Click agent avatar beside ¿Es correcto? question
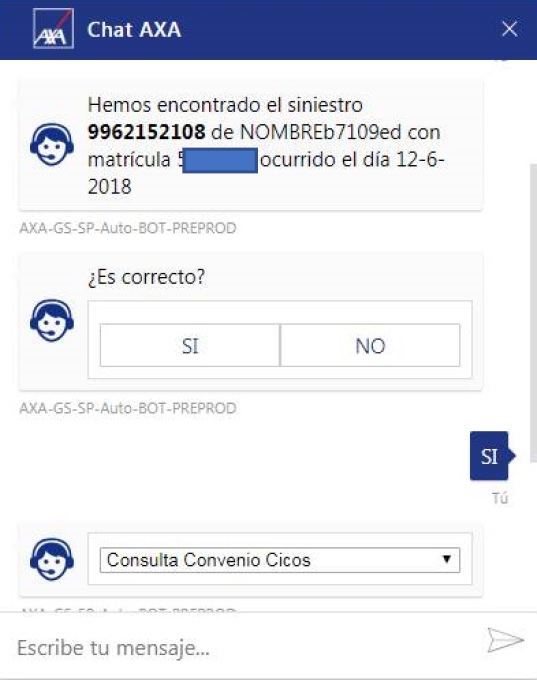Screen dimensions: 537x680 click(x=52, y=320)
